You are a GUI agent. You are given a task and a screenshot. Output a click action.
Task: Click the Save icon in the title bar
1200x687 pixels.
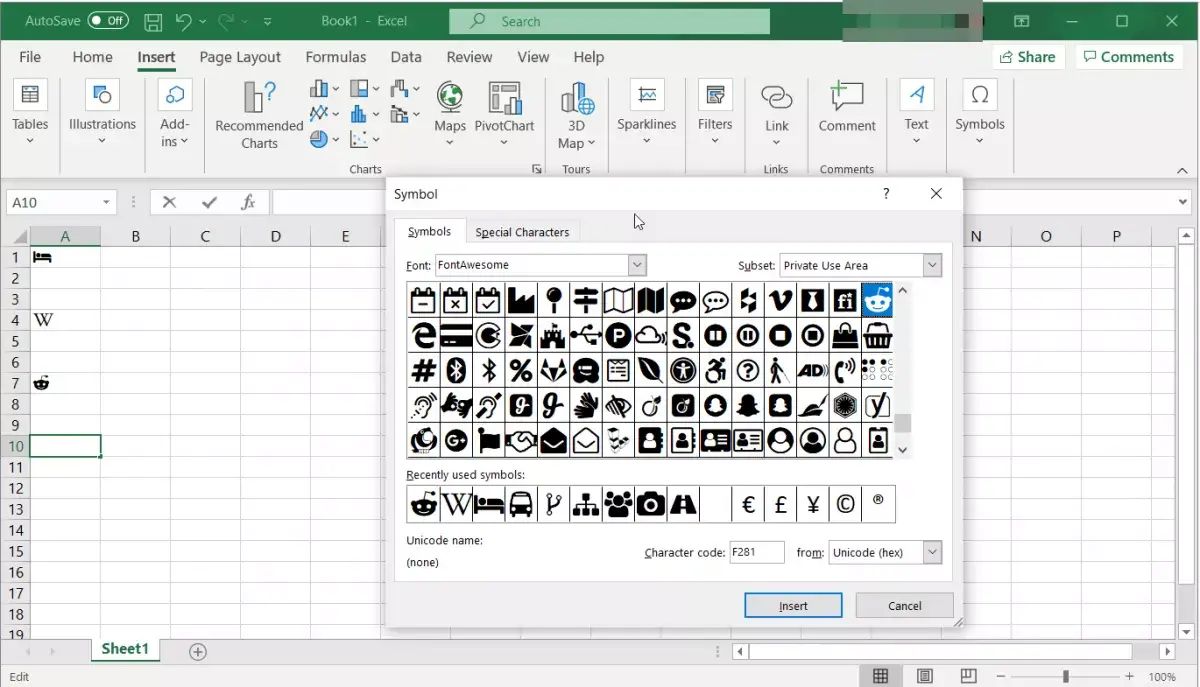click(x=153, y=21)
